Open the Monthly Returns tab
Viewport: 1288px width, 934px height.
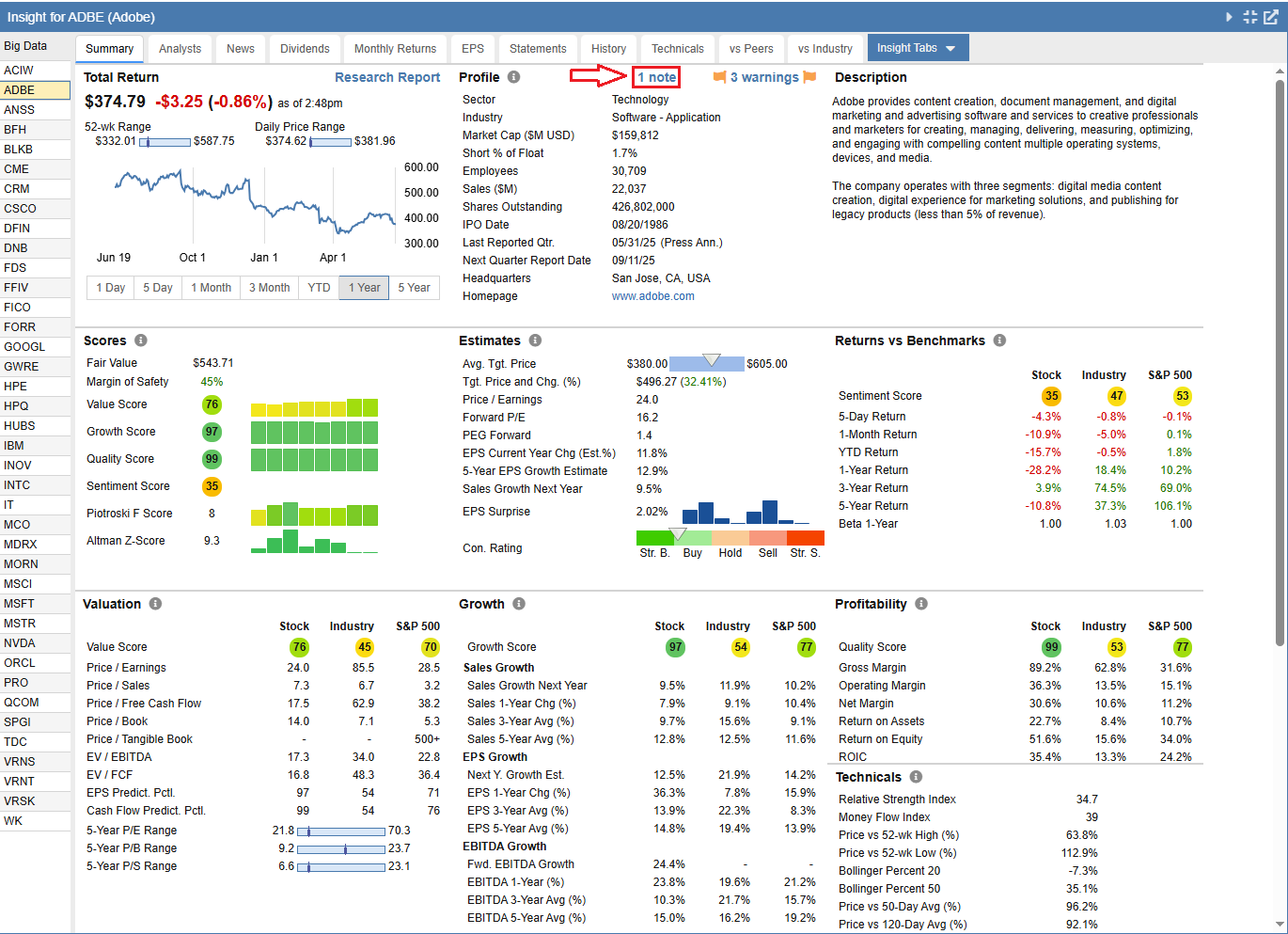pyautogui.click(x=395, y=49)
